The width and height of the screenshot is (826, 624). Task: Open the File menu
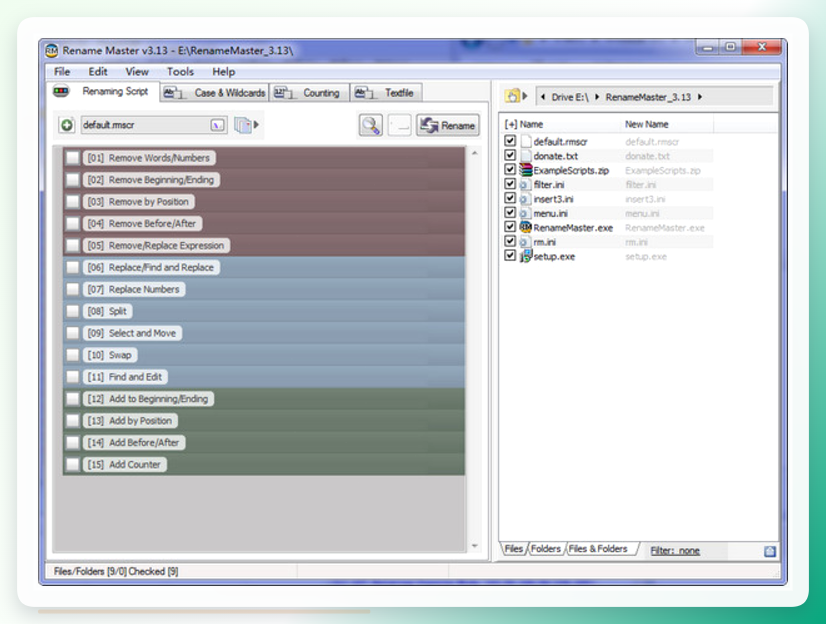tap(62, 72)
